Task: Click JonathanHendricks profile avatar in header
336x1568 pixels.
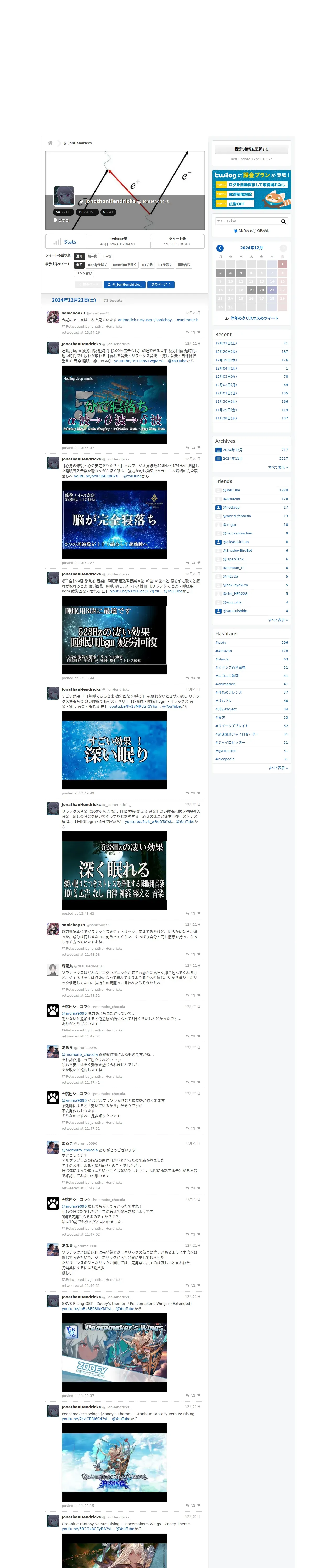Action: coord(64,196)
